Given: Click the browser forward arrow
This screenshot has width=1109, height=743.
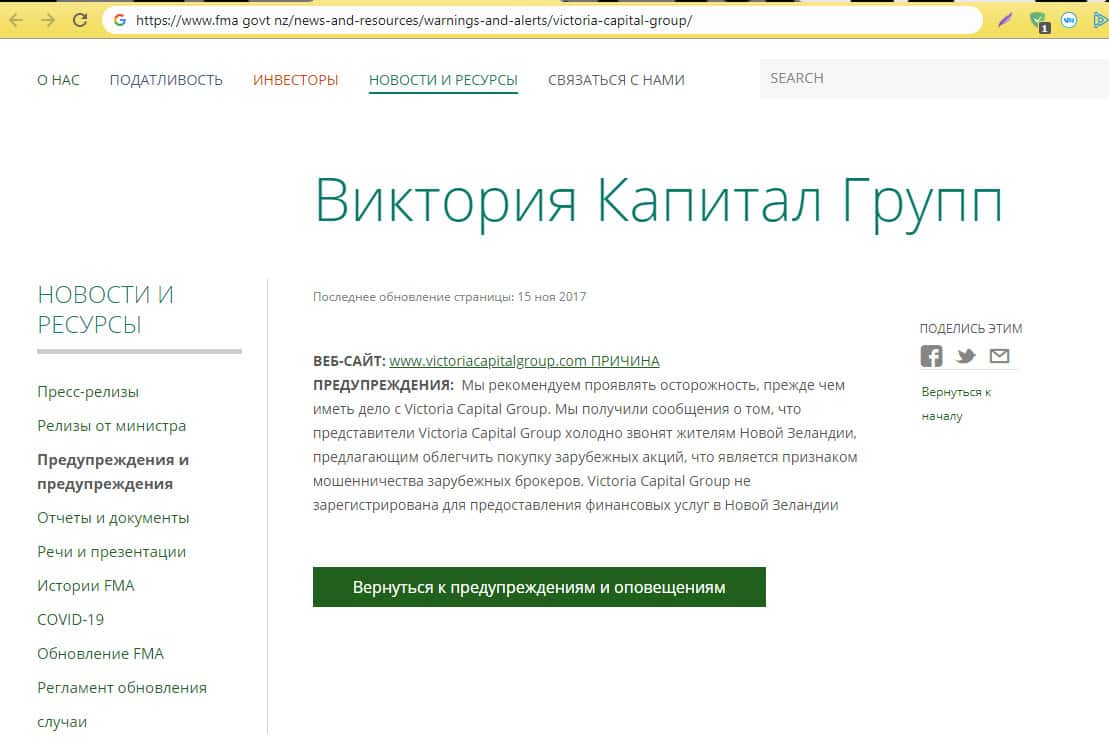Looking at the screenshot, I should coord(47,20).
